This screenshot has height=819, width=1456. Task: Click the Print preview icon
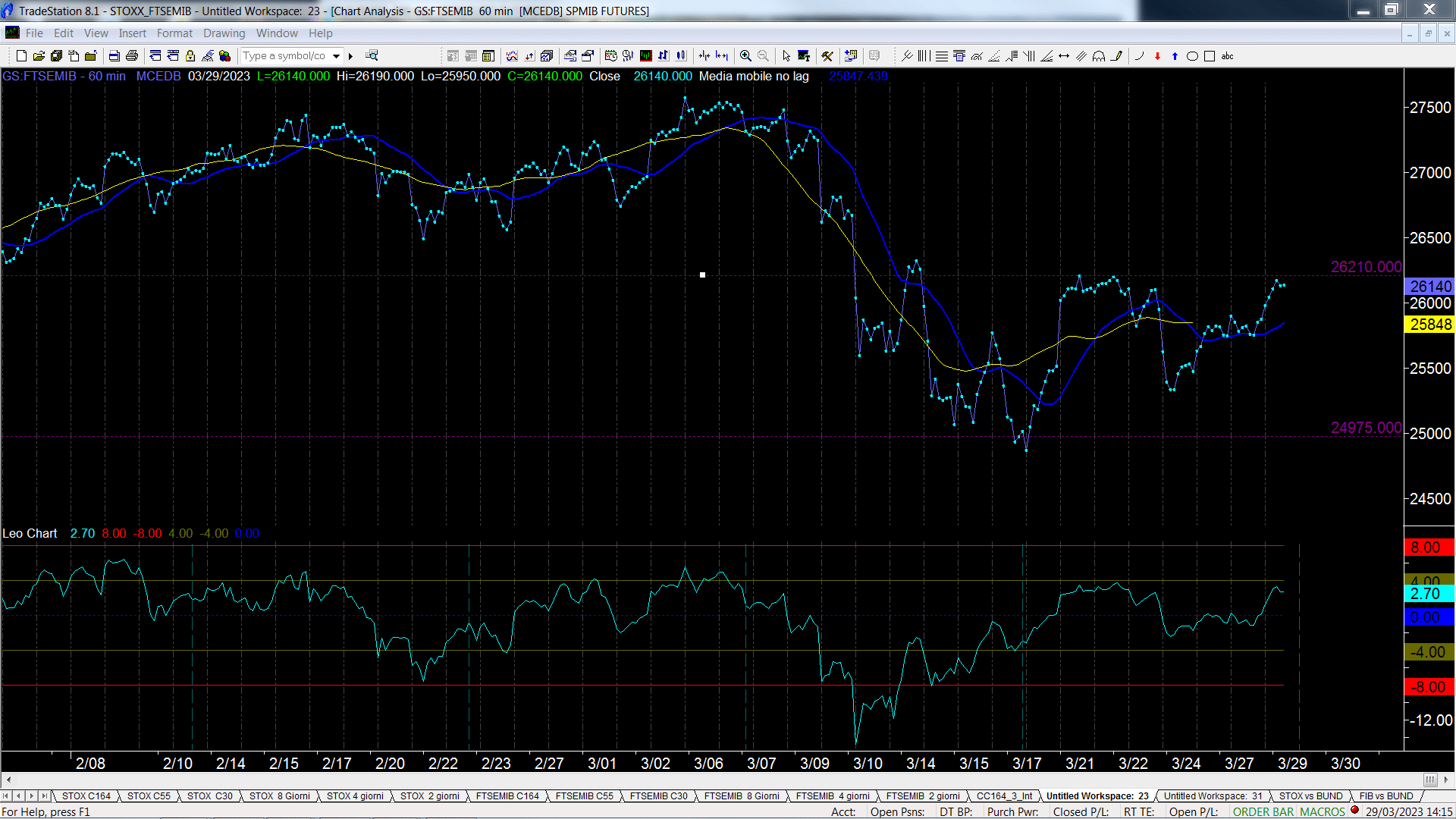click(x=114, y=56)
